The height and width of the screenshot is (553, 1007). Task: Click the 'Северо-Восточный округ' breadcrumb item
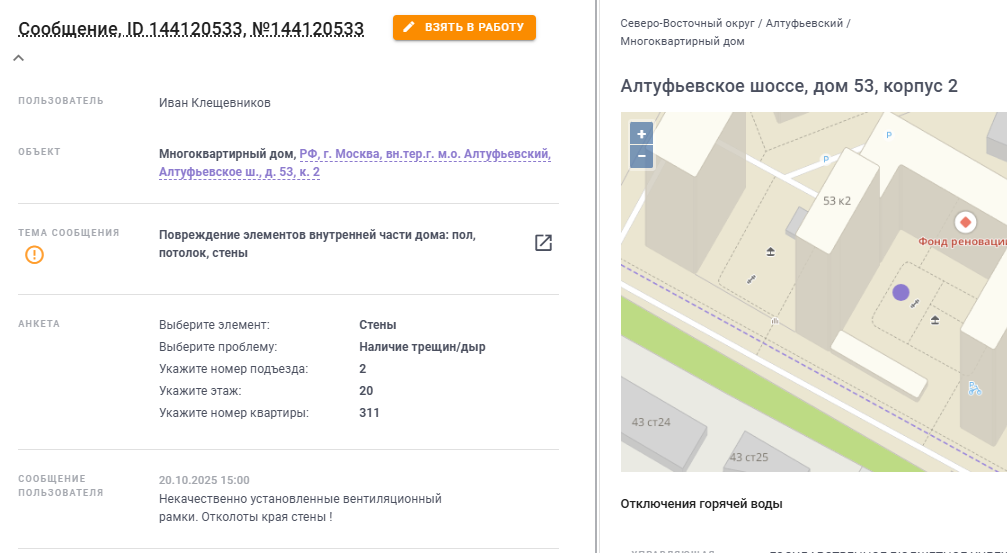[688, 22]
